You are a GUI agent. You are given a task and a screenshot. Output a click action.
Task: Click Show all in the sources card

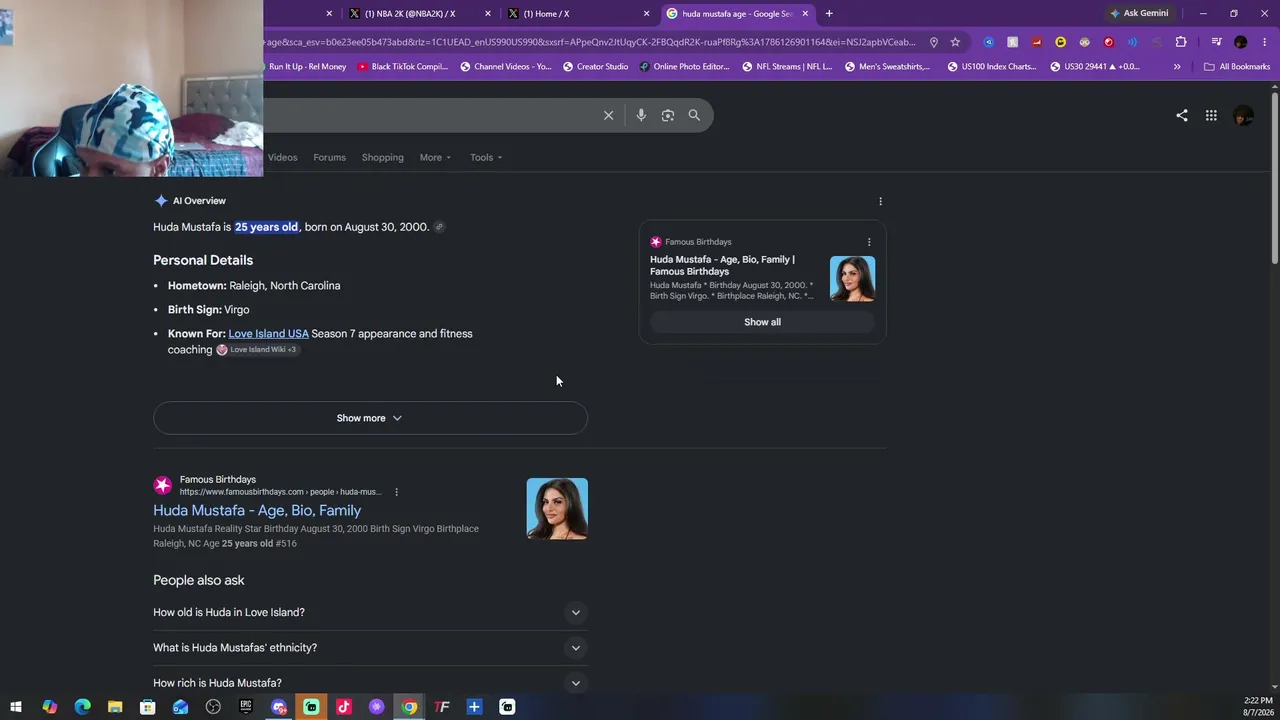pyautogui.click(x=762, y=322)
